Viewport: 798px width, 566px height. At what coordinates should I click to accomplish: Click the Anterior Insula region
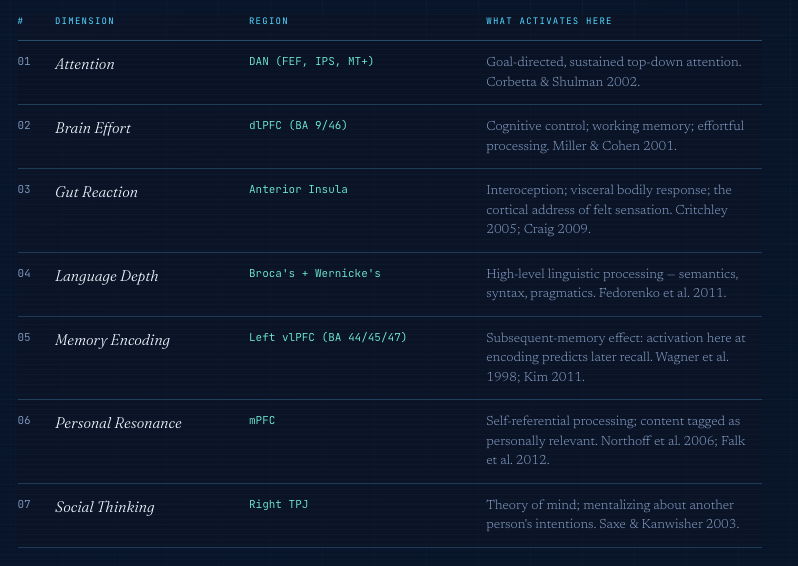pos(298,189)
